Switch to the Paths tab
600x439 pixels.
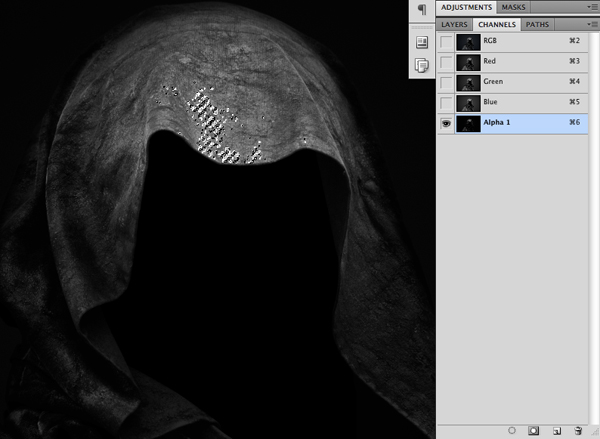pos(537,24)
